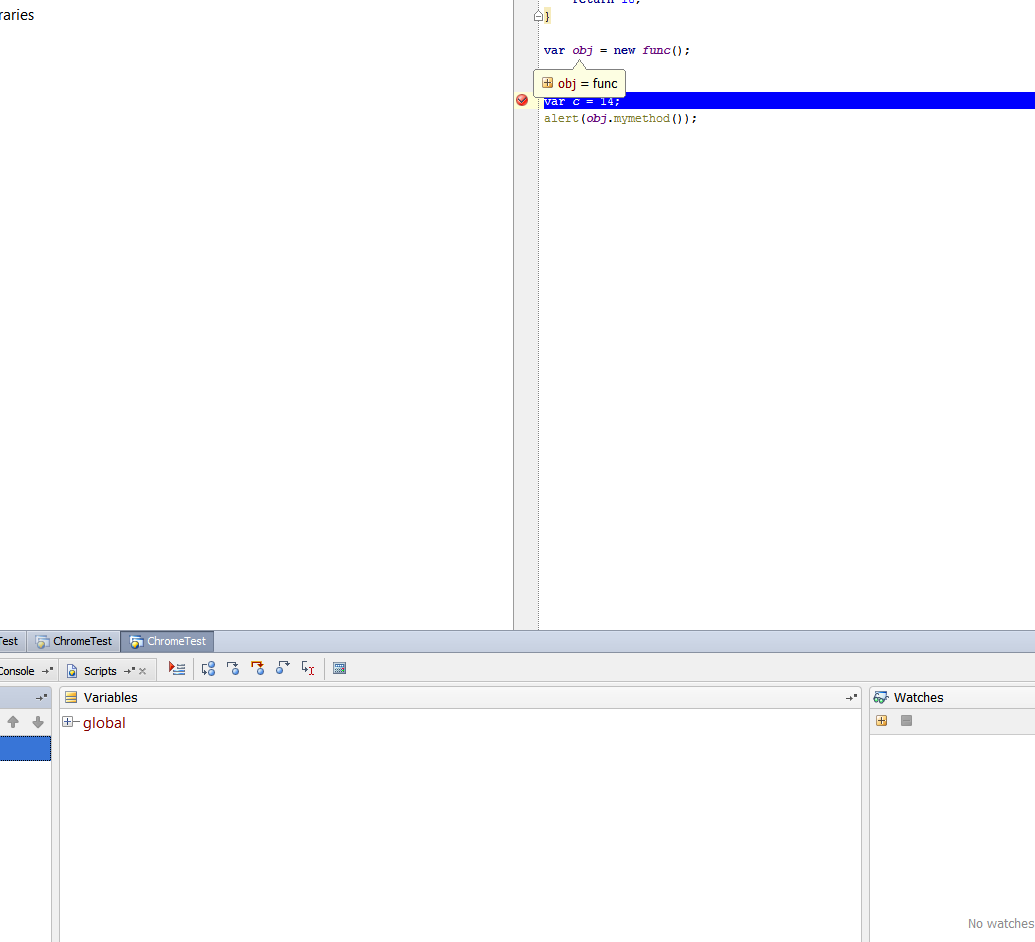Image resolution: width=1035 pixels, height=942 pixels.
Task: Move to next frame with down arrow
Action: click(38, 722)
